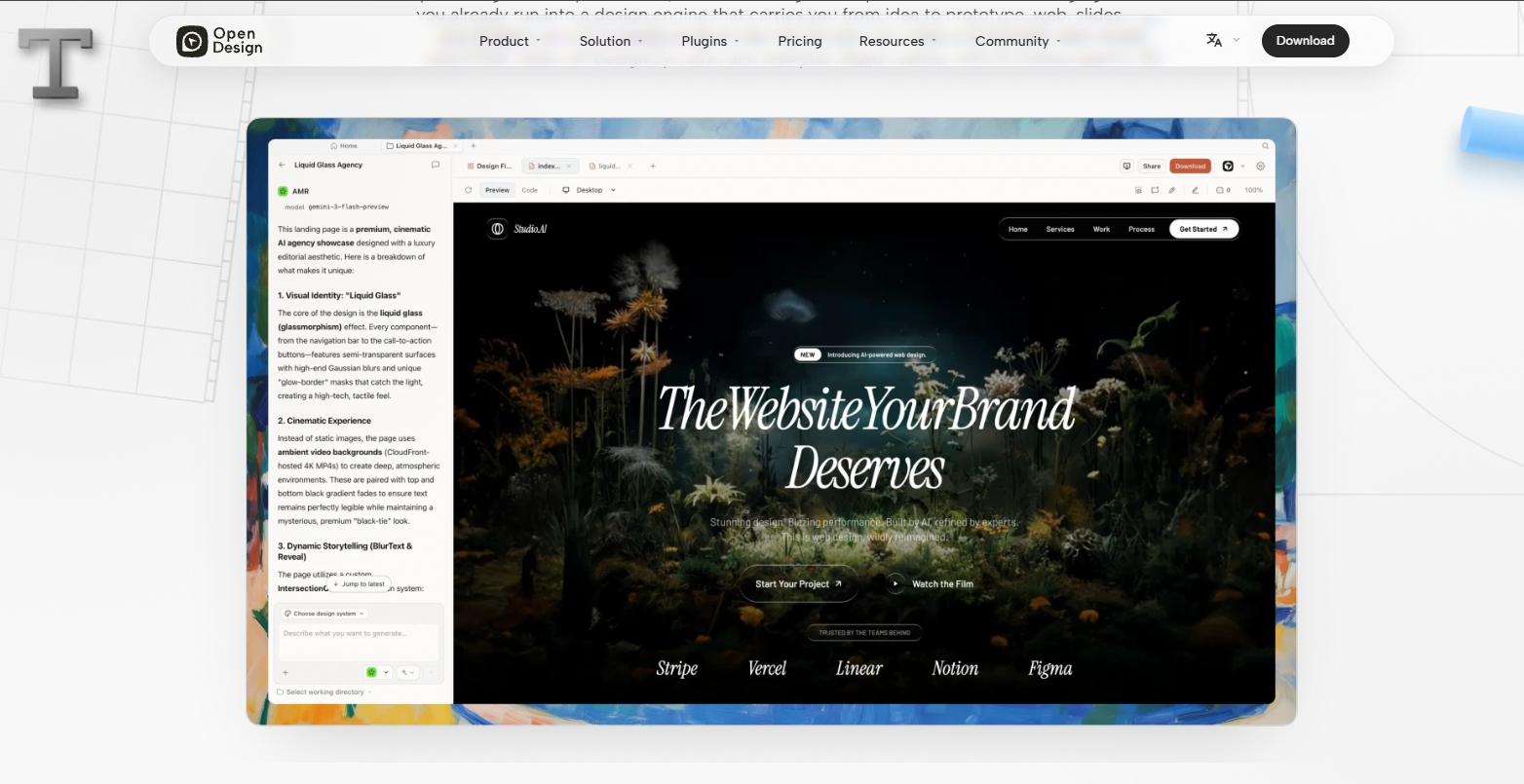
Task: Click the Describe what you want prompt field
Action: [x=360, y=642]
